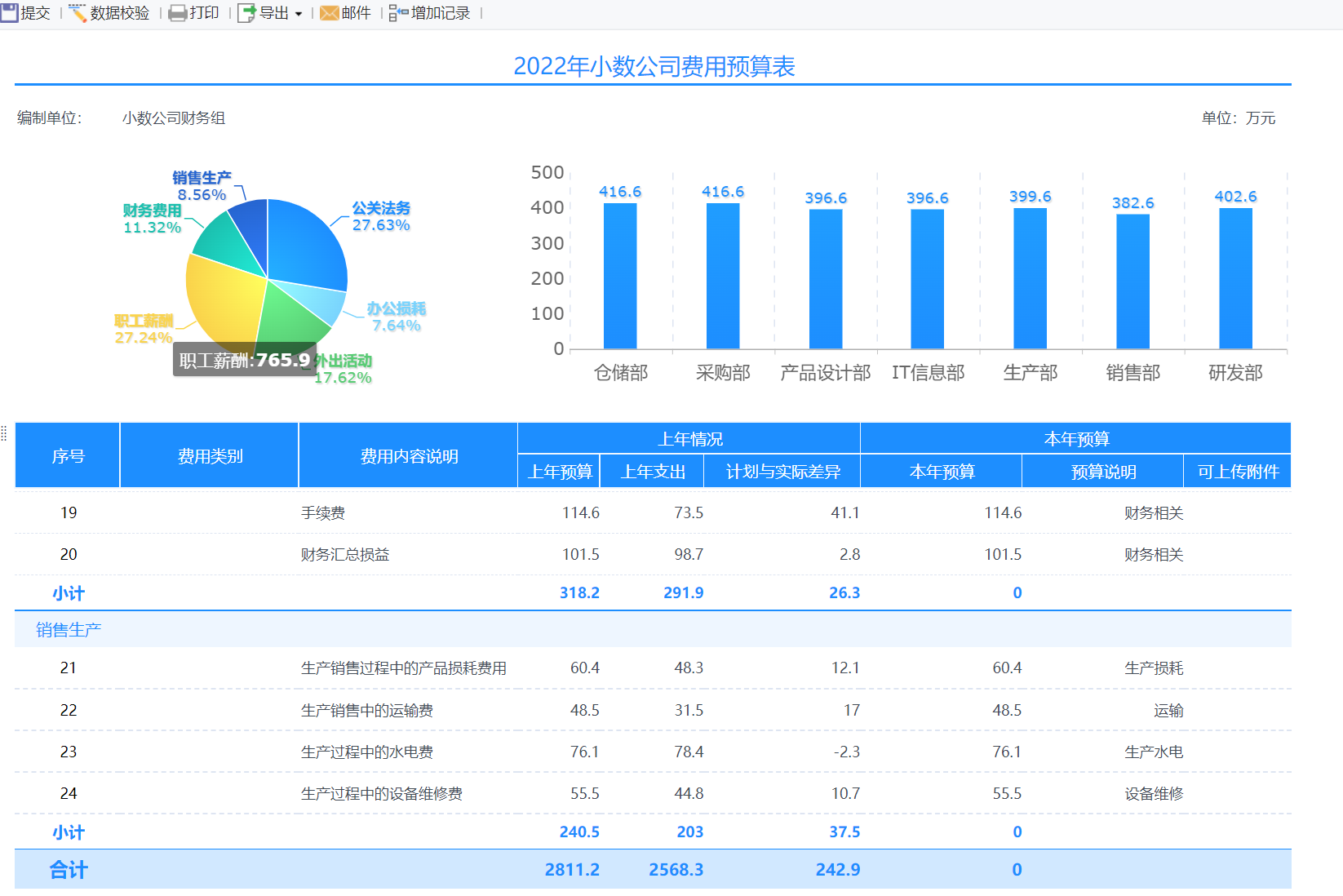
Task: Click the light blue 办公损耗 pie slice
Action: [x=322, y=302]
